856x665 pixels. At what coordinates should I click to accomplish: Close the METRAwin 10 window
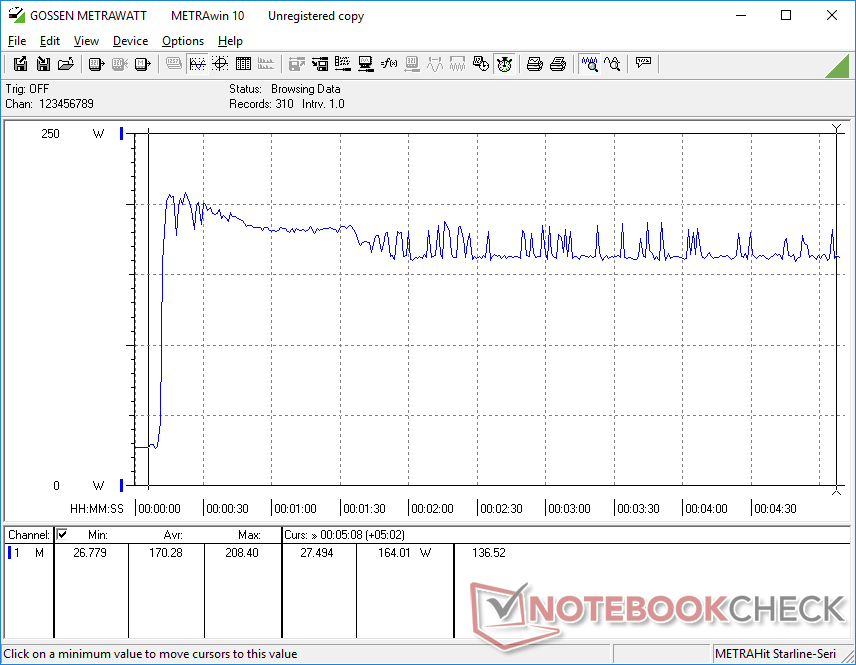[831, 15]
